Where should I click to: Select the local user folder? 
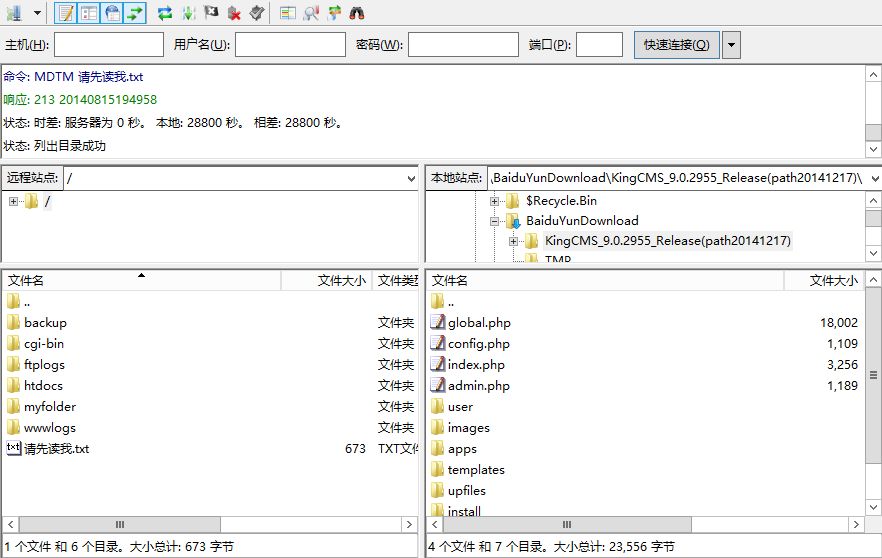pos(460,407)
